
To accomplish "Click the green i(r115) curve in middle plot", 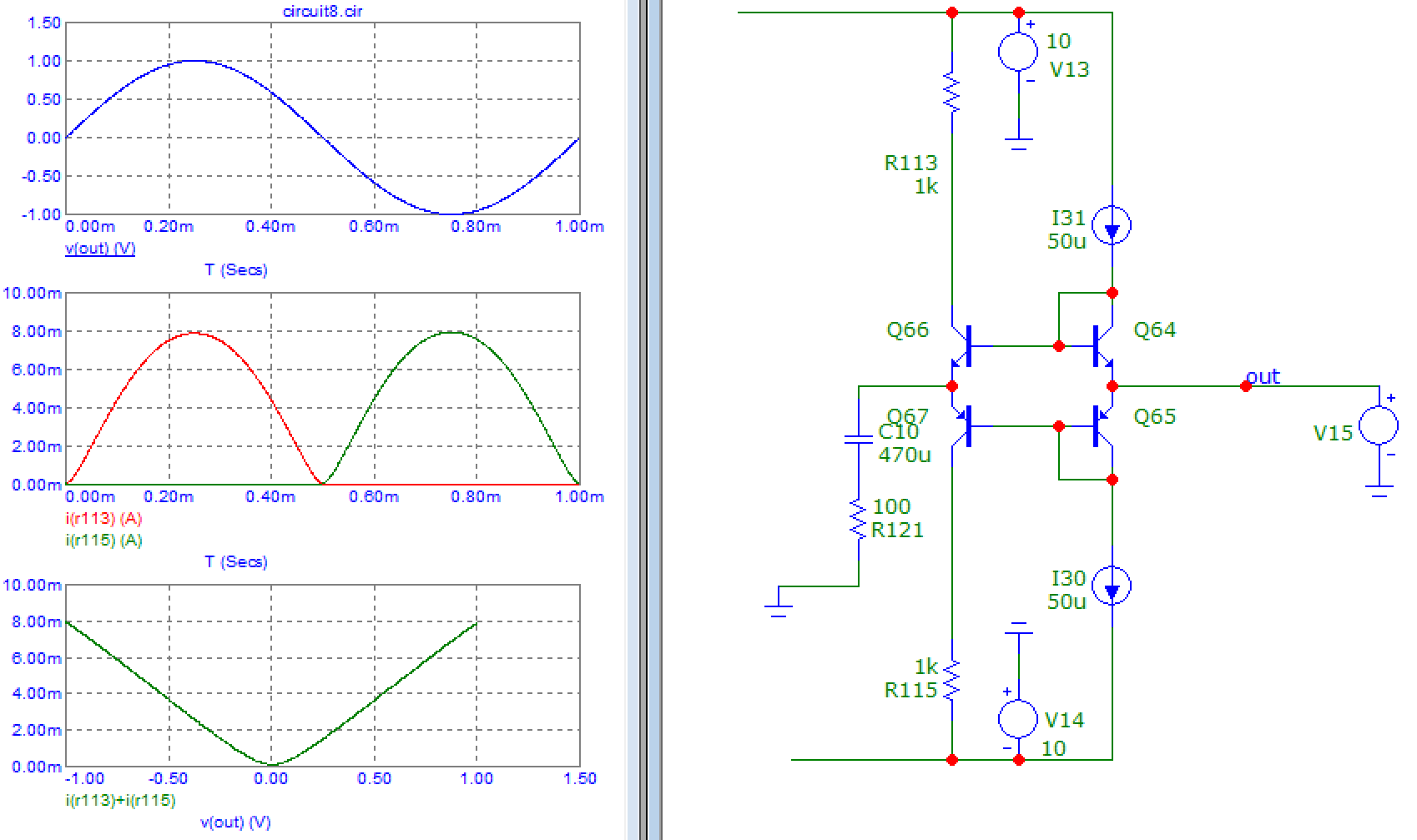I will 451,332.
